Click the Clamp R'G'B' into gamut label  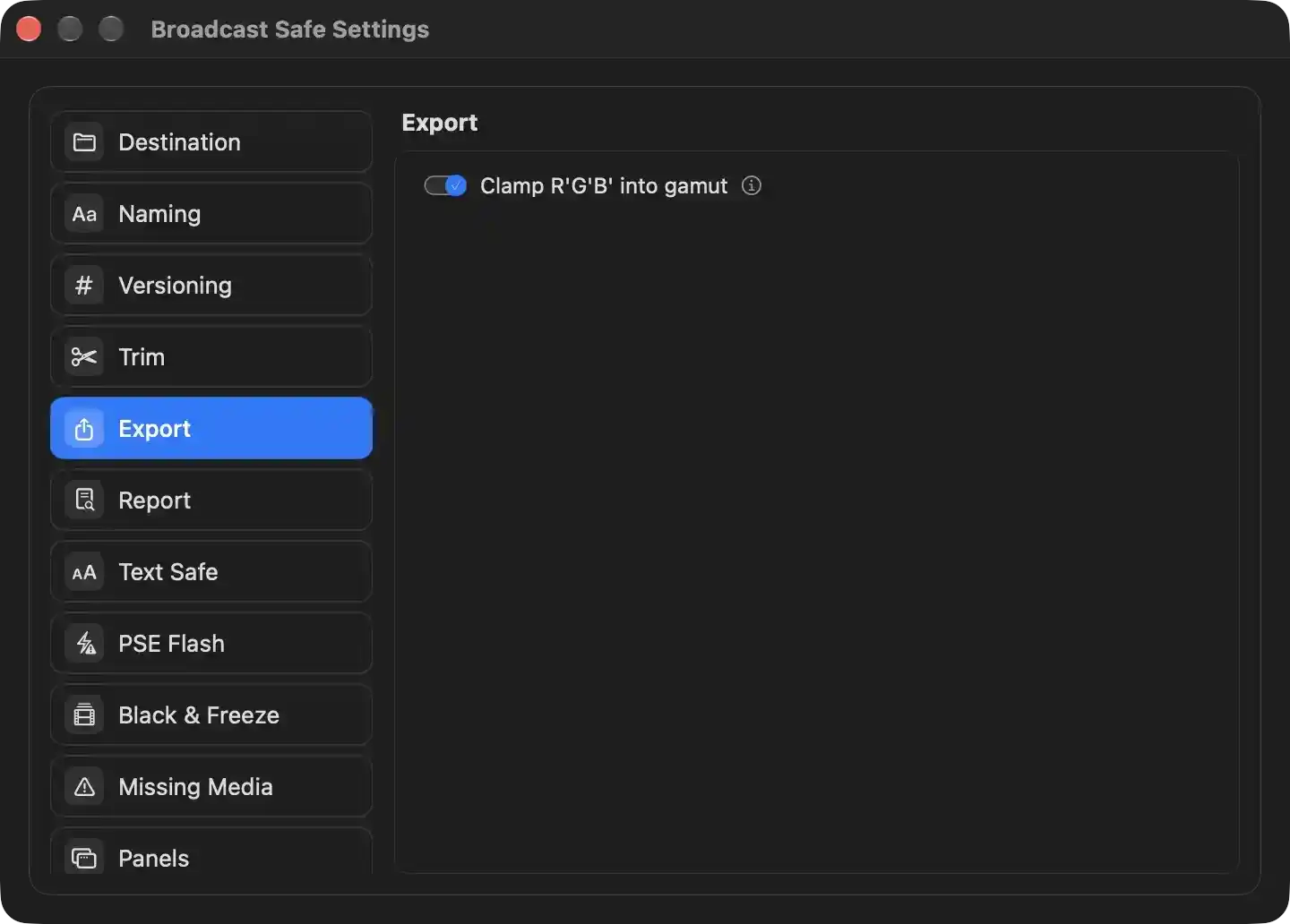(x=604, y=185)
